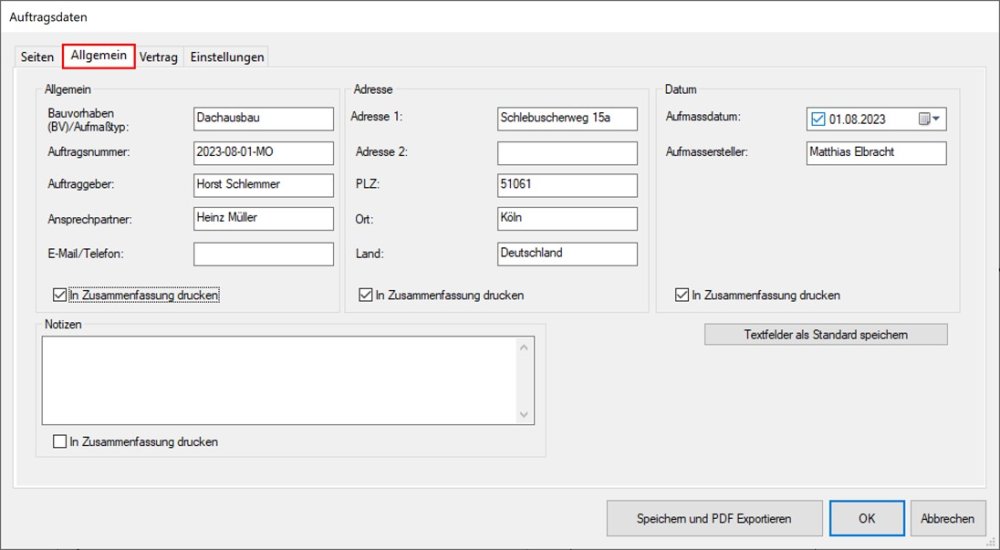Click into the Adresse 2 field
Screen dimensions: 1000x550
pyautogui.click(x=566, y=153)
